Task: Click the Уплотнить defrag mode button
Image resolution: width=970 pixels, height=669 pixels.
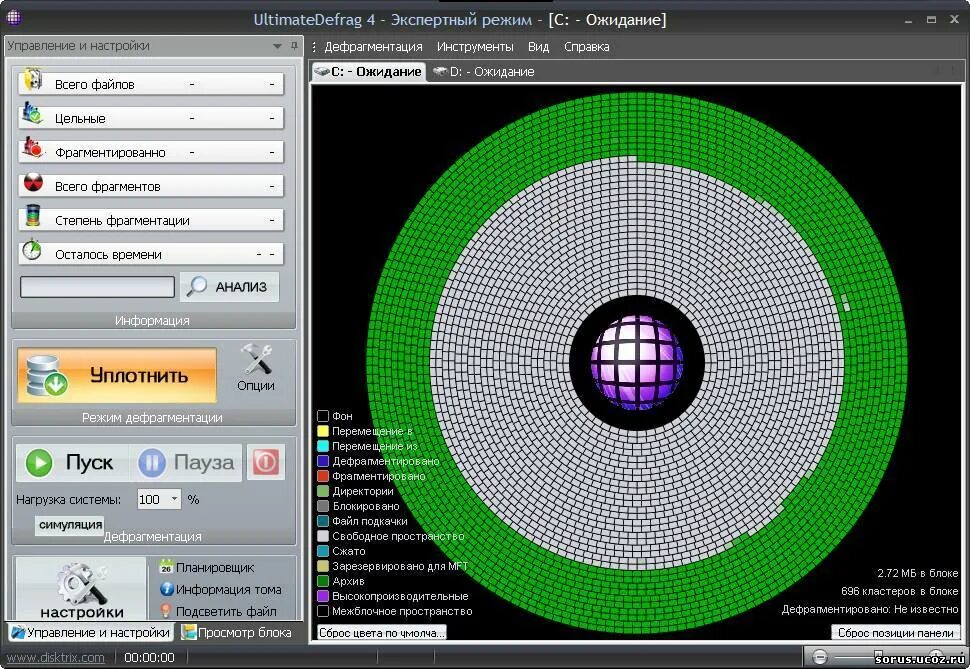Action: click(117, 375)
